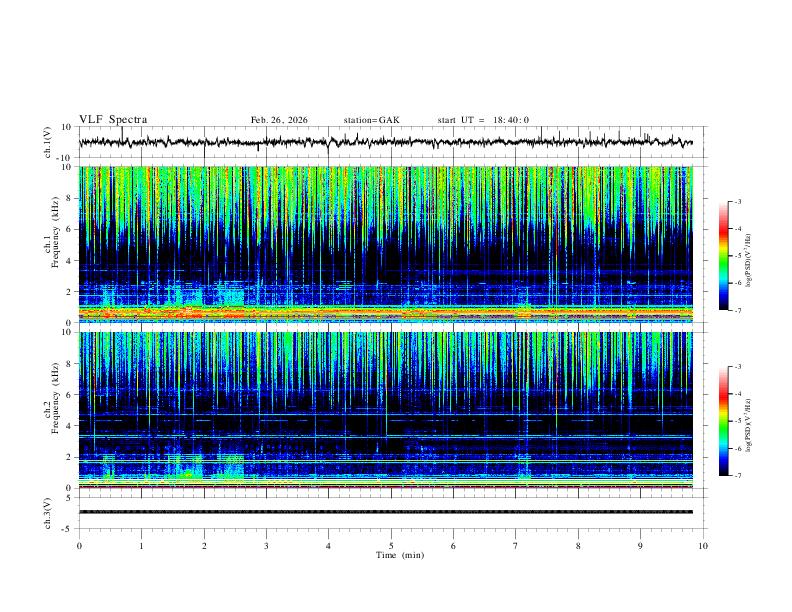Click time axis tick label "5"

click(x=391, y=546)
